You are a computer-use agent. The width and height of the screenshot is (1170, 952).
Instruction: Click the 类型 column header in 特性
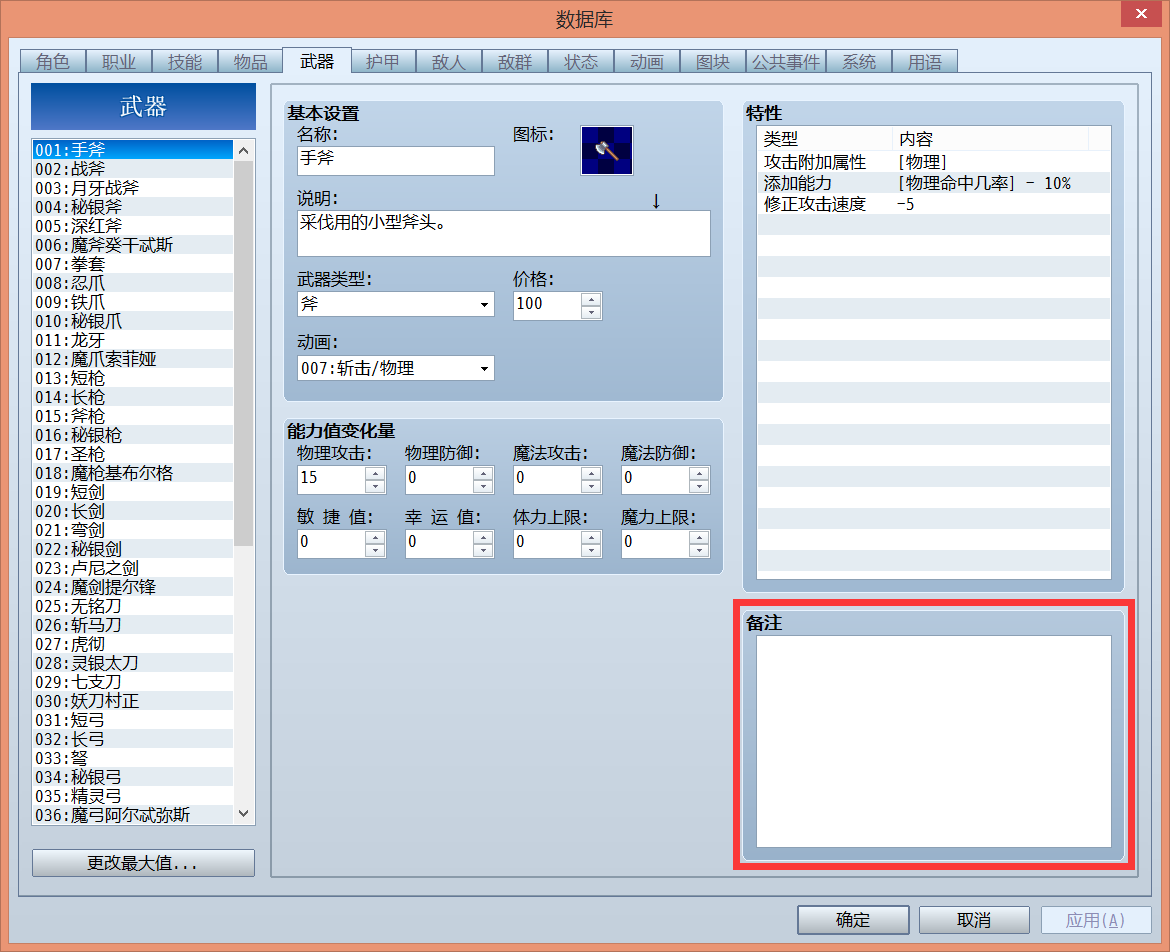click(825, 139)
